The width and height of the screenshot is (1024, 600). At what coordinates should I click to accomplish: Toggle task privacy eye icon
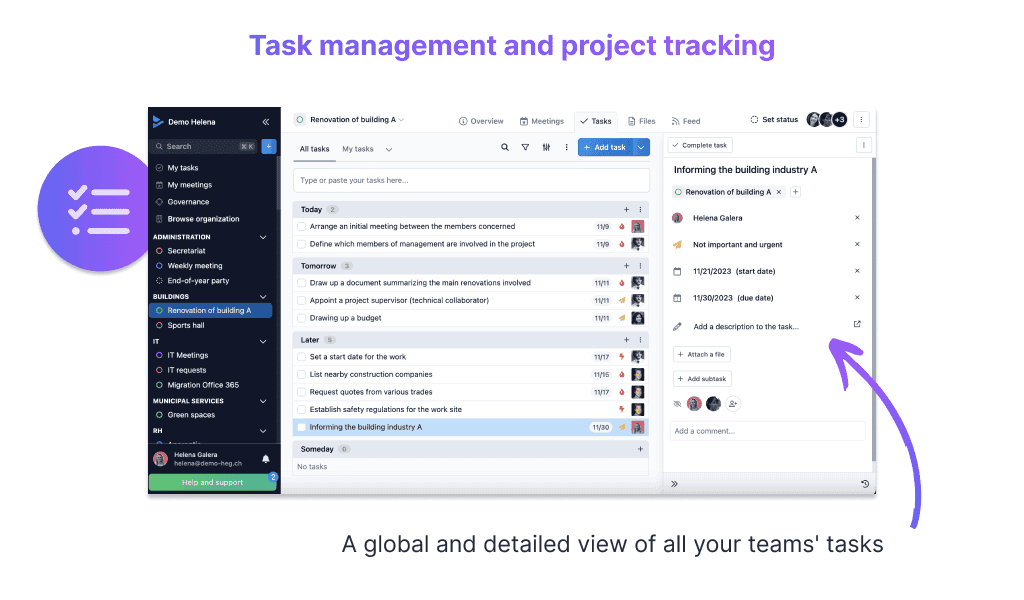[x=677, y=404]
